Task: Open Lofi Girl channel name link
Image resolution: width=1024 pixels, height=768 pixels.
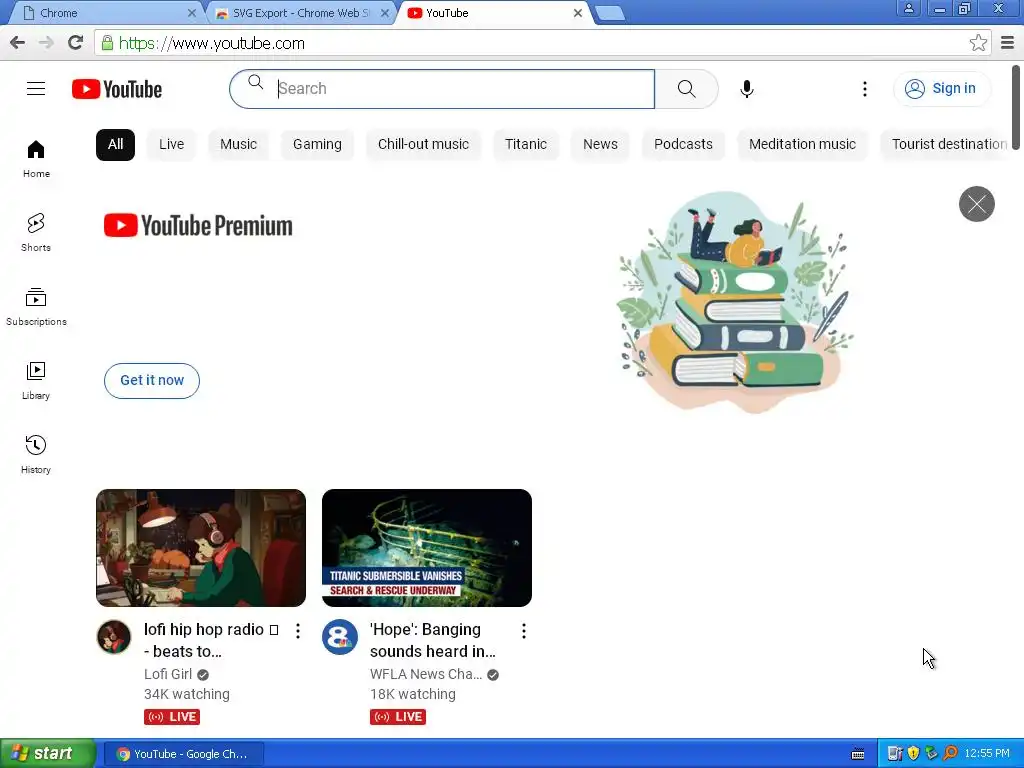Action: point(168,674)
